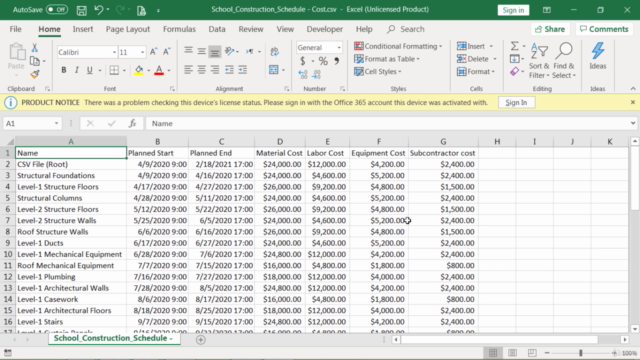Click the Clear eraser icon
The width and height of the screenshot is (640, 360).
(x=515, y=71)
